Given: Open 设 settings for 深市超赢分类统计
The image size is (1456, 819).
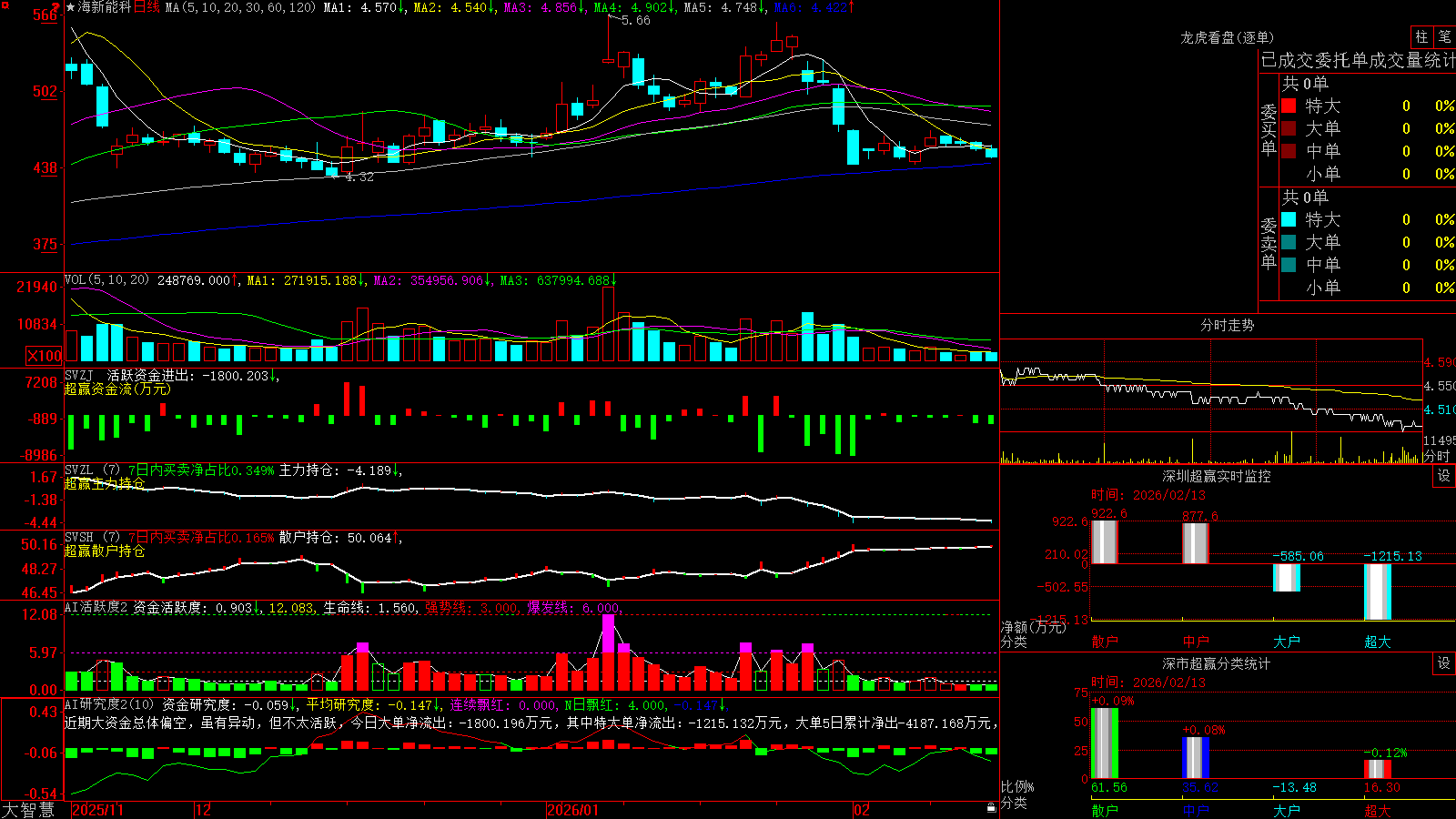Looking at the screenshot, I should tap(1444, 663).
